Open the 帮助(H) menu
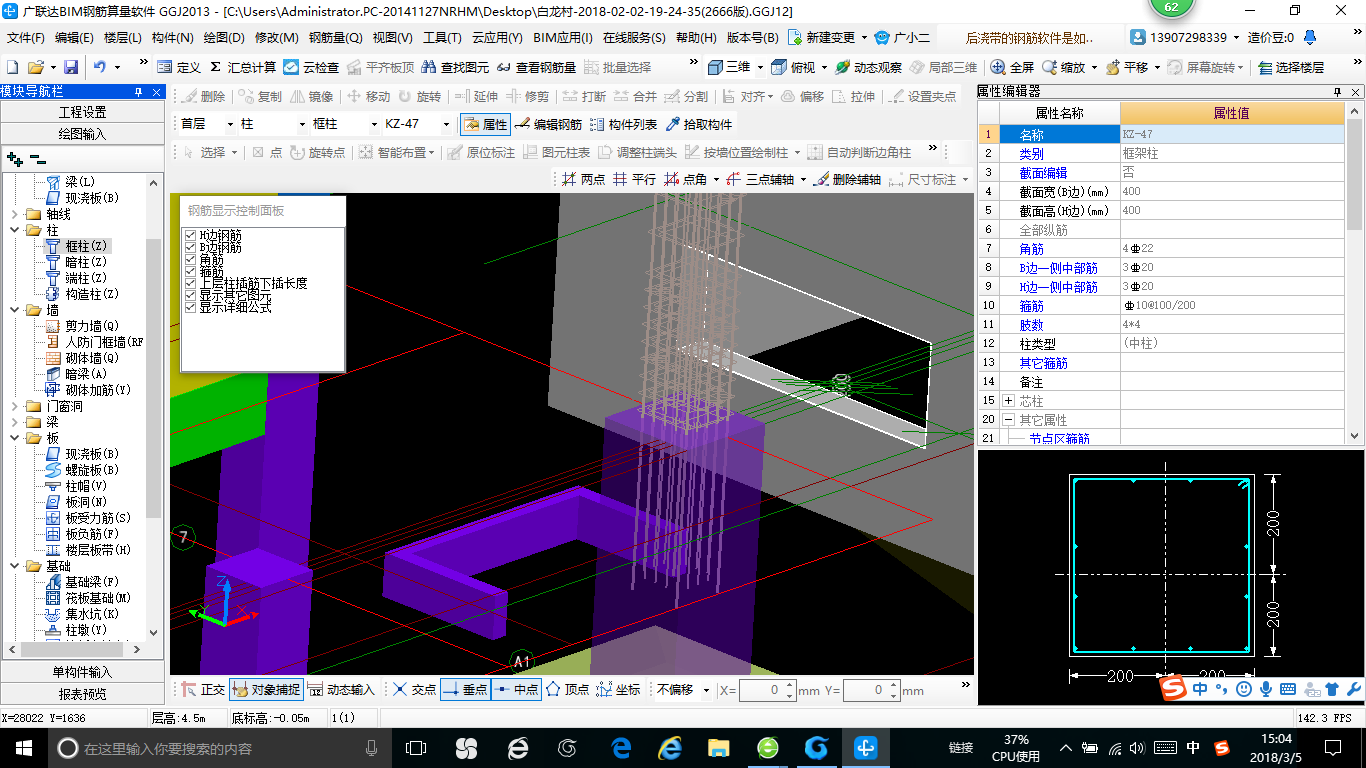 click(696, 38)
